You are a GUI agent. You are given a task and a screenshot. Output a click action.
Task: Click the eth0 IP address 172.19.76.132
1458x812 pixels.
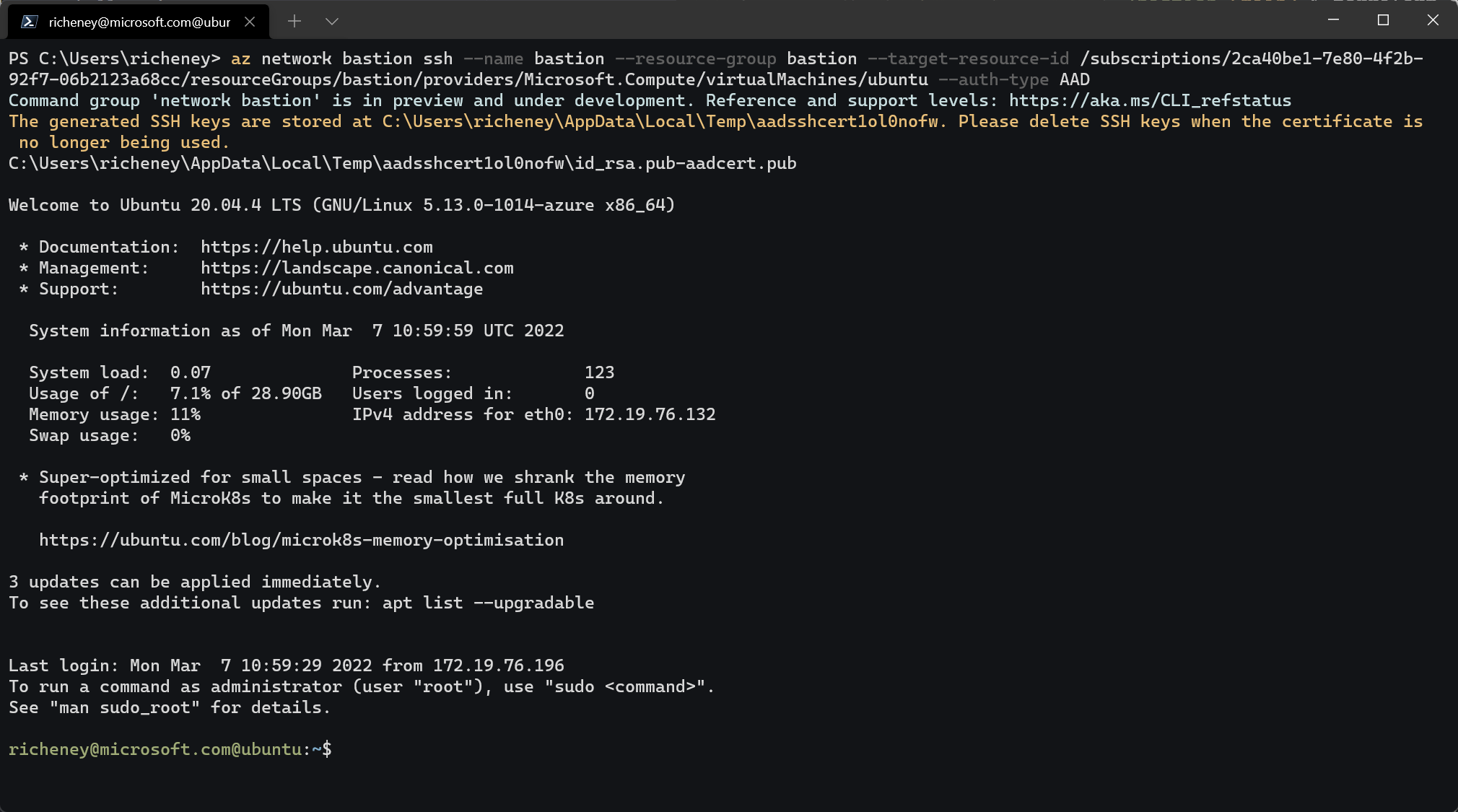click(x=650, y=414)
